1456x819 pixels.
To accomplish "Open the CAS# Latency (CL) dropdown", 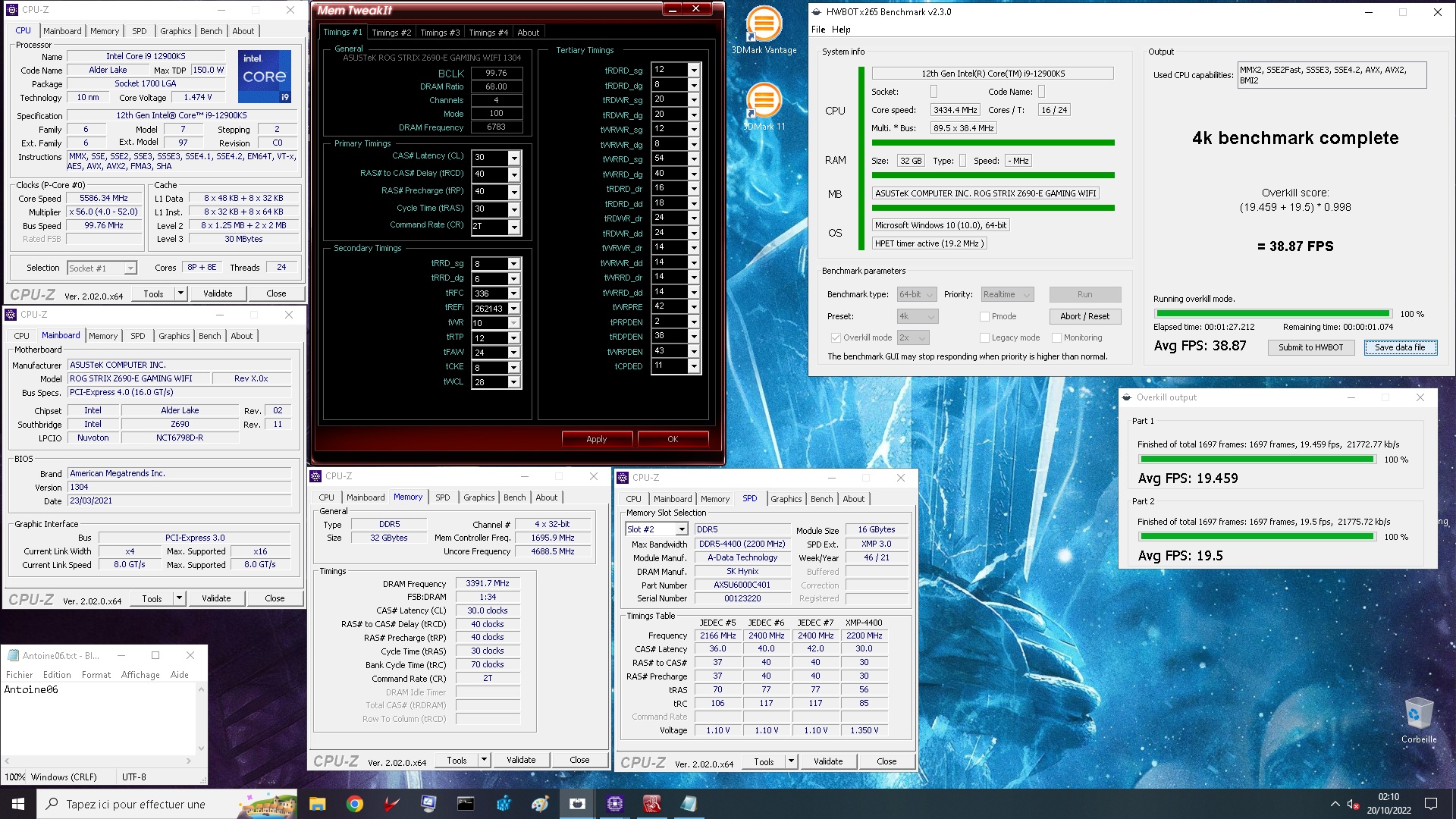I will 514,157.
